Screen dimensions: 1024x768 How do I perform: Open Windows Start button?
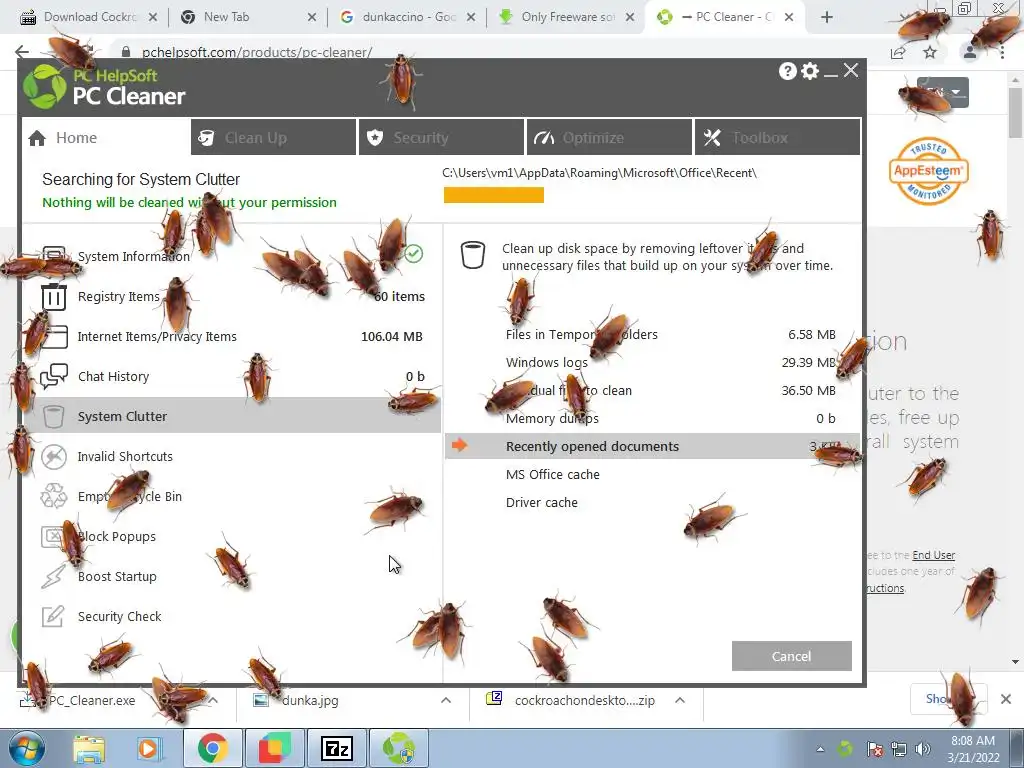27,748
